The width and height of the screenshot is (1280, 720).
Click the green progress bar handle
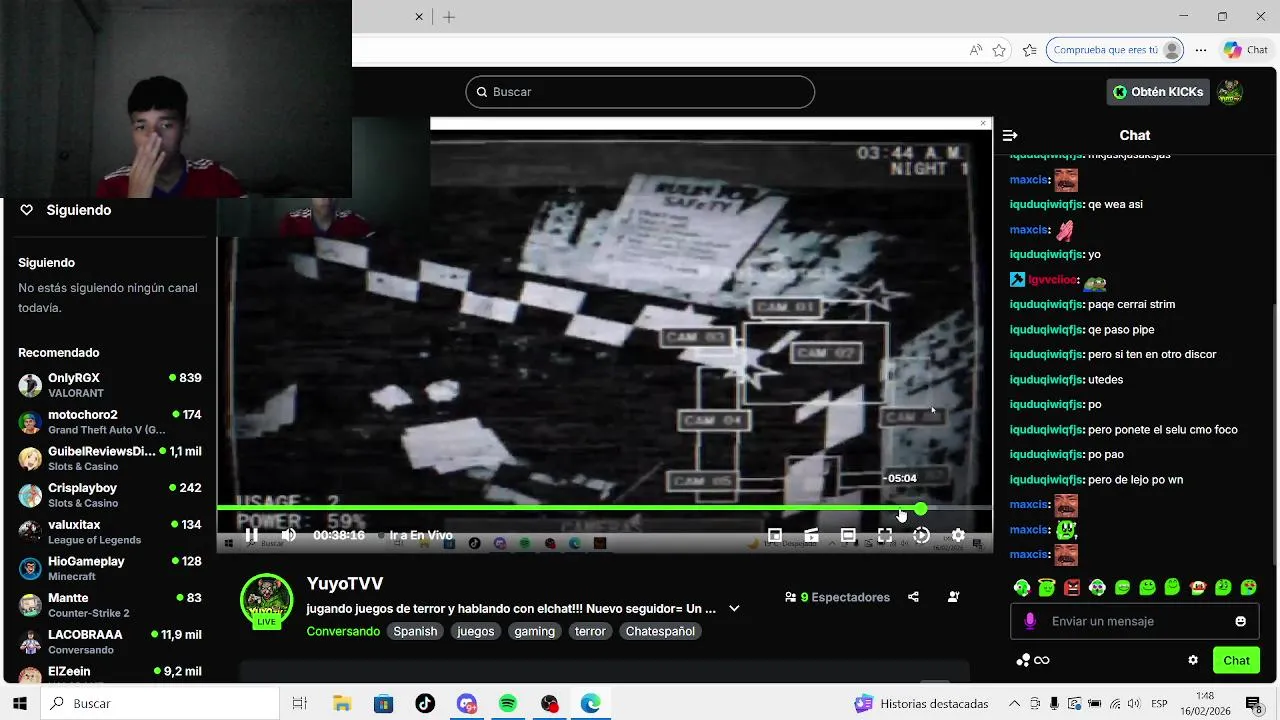920,509
